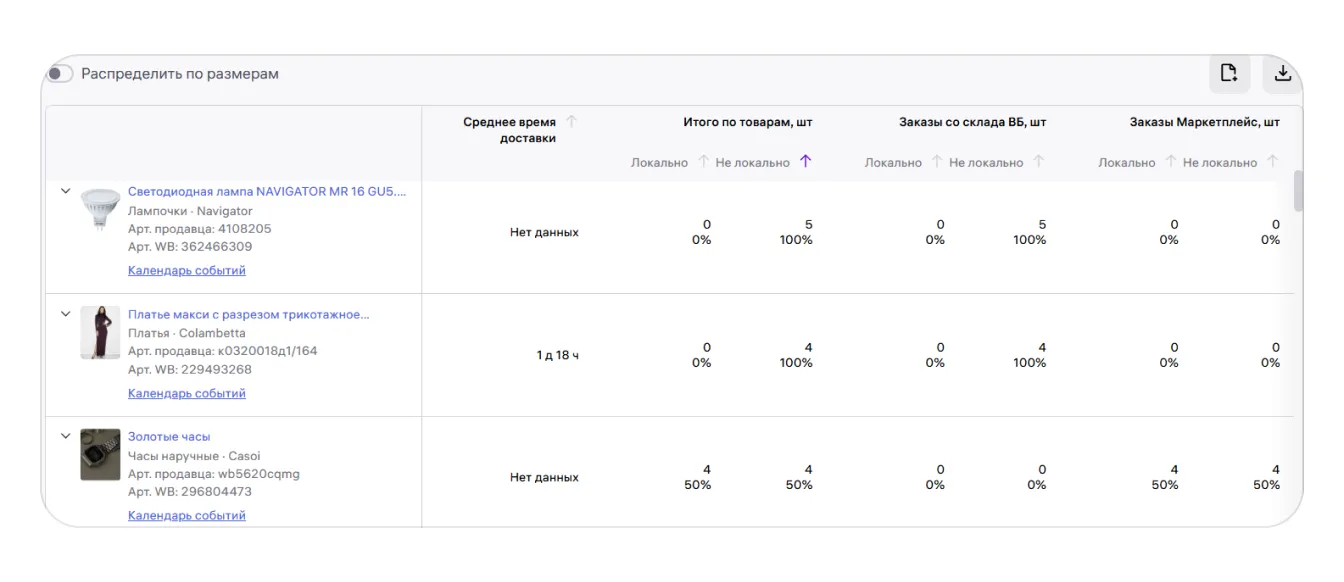Expand the Золотые часы row chevron

[x=66, y=436]
